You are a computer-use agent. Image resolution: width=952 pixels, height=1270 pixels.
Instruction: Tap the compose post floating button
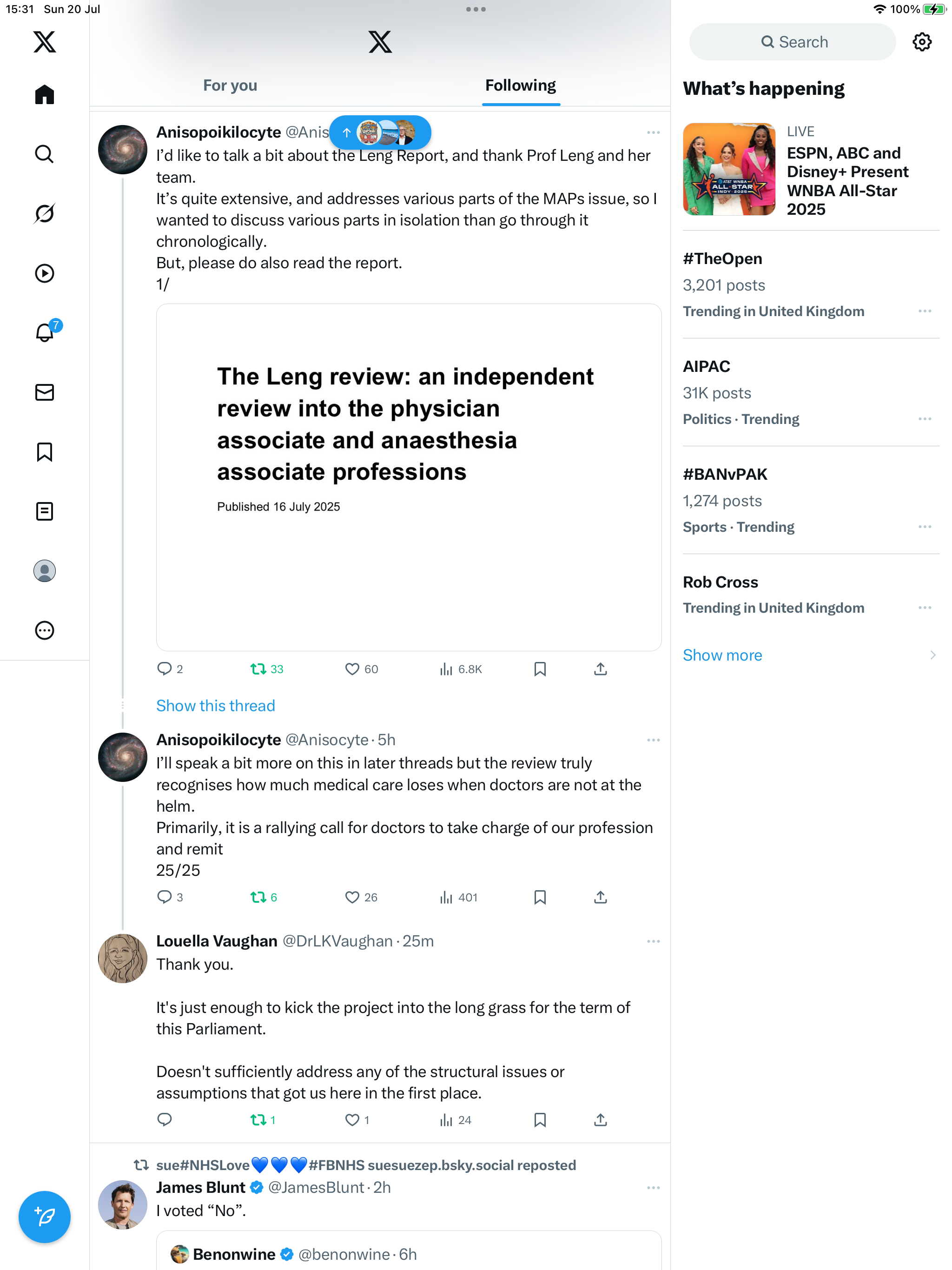pyautogui.click(x=44, y=1217)
